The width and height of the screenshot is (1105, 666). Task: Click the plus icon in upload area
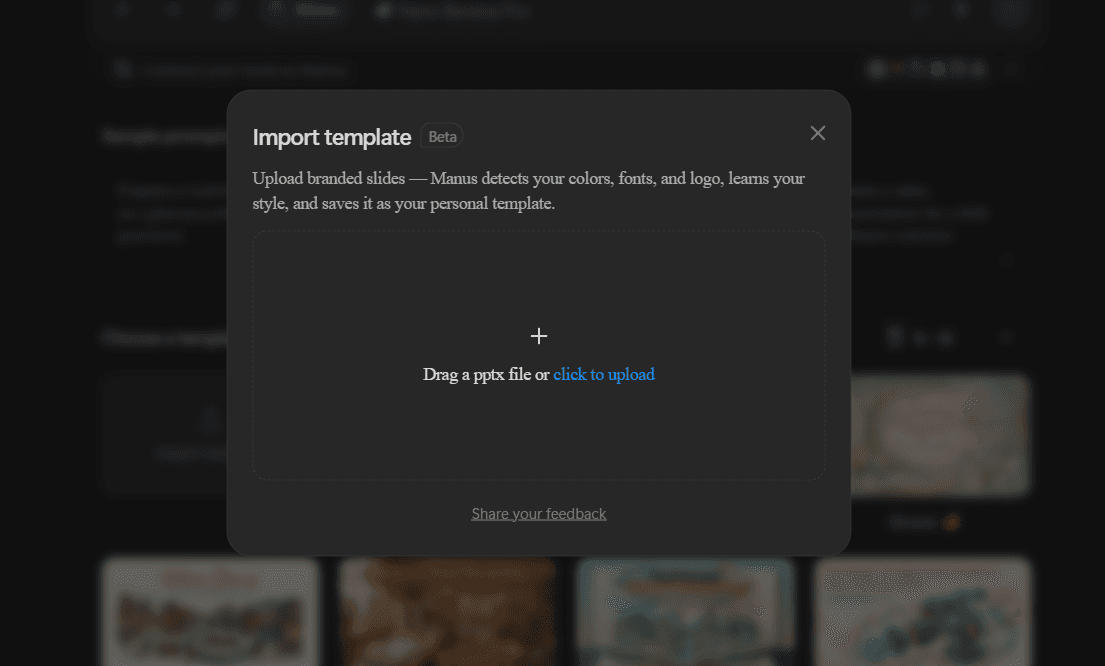point(538,336)
